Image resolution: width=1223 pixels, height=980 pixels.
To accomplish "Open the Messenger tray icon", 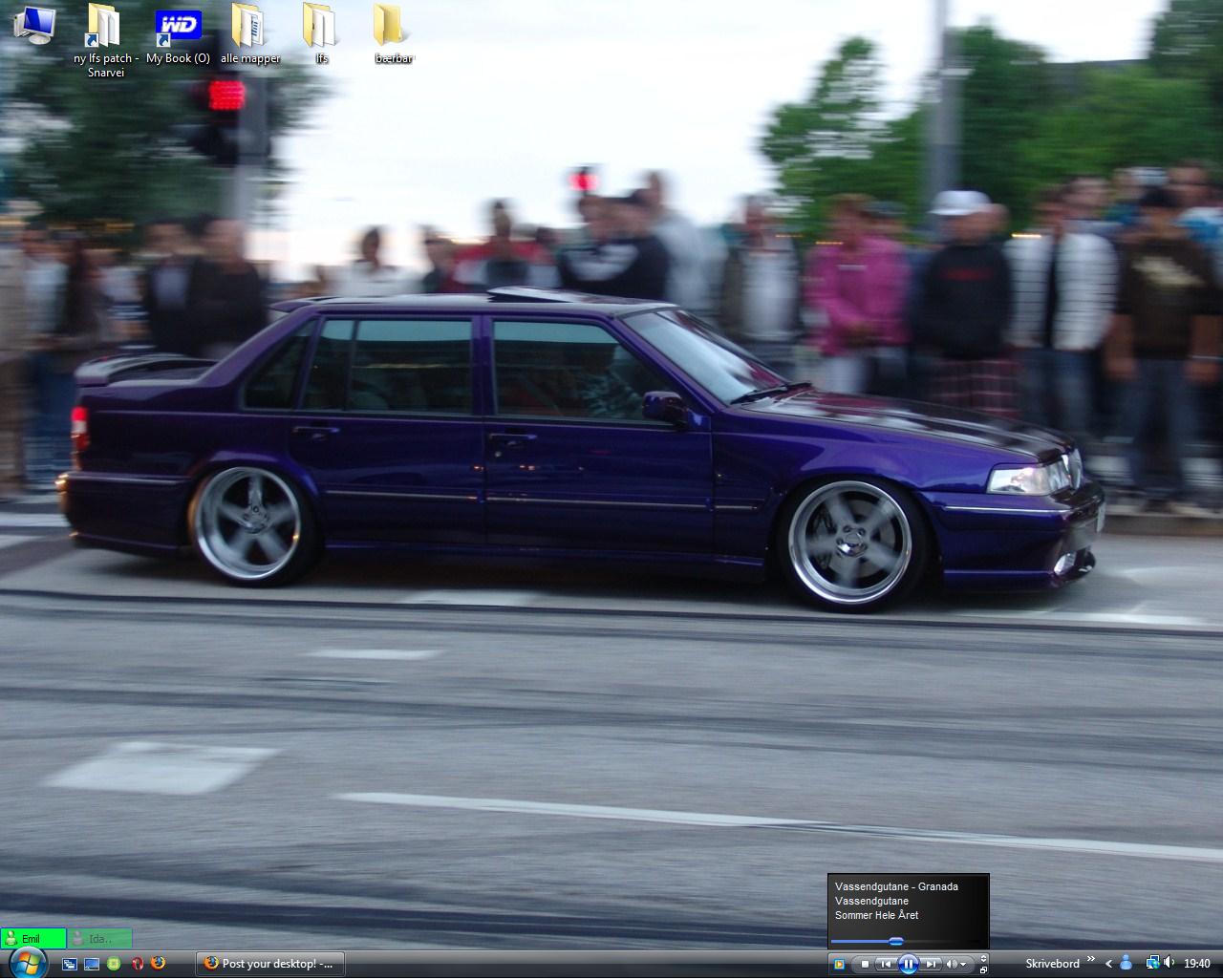I will pos(1126,963).
